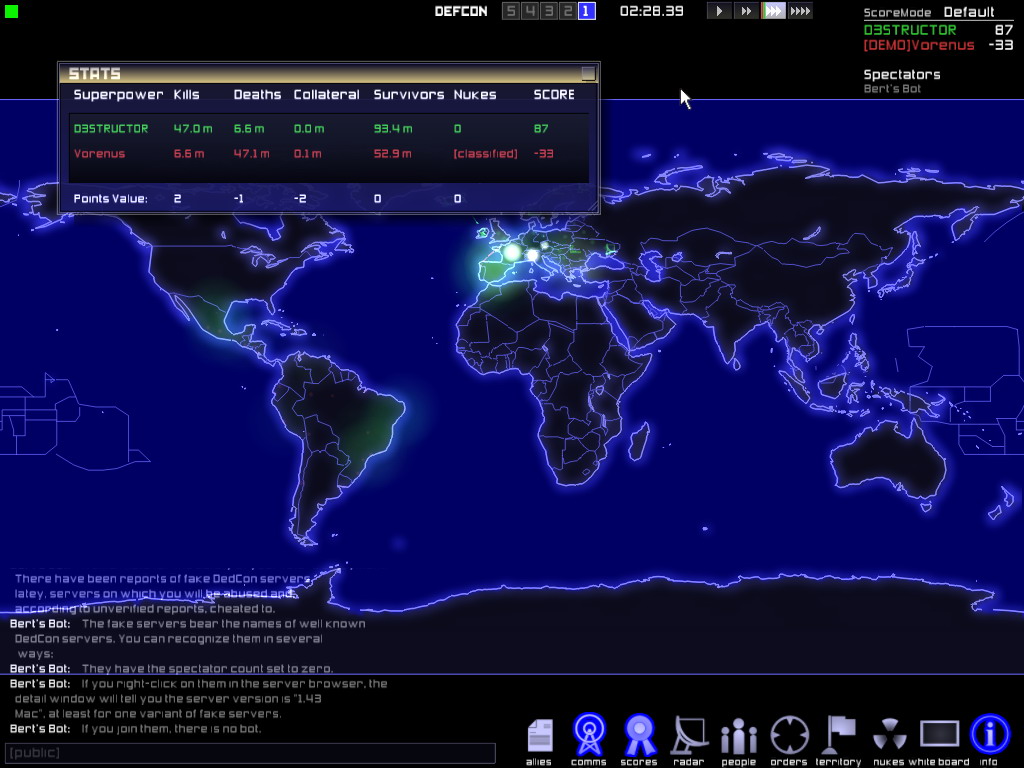Click Vorenus's score -33 in STATS table

[x=543, y=154]
